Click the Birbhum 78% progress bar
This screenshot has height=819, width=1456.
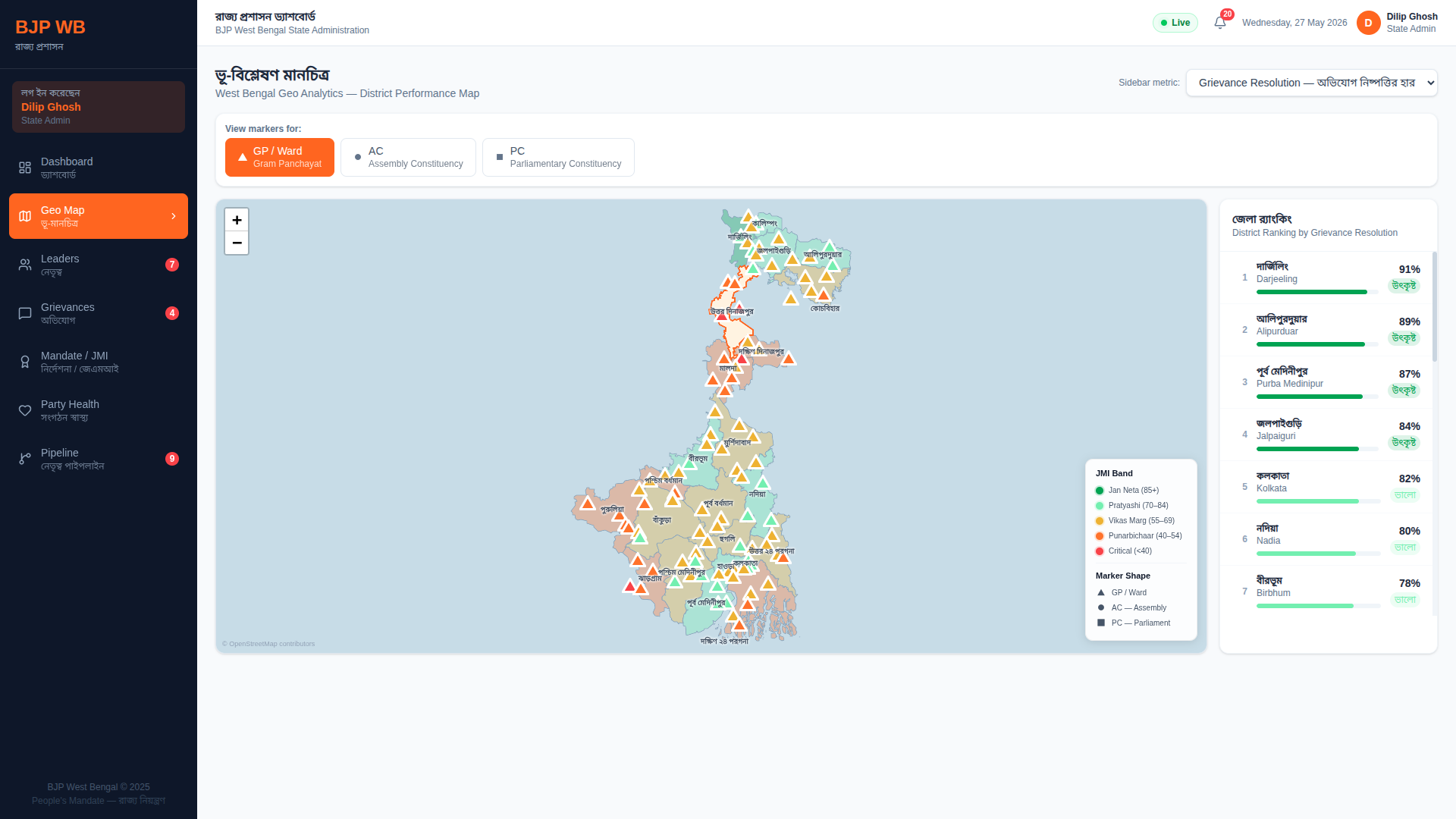[1318, 606]
